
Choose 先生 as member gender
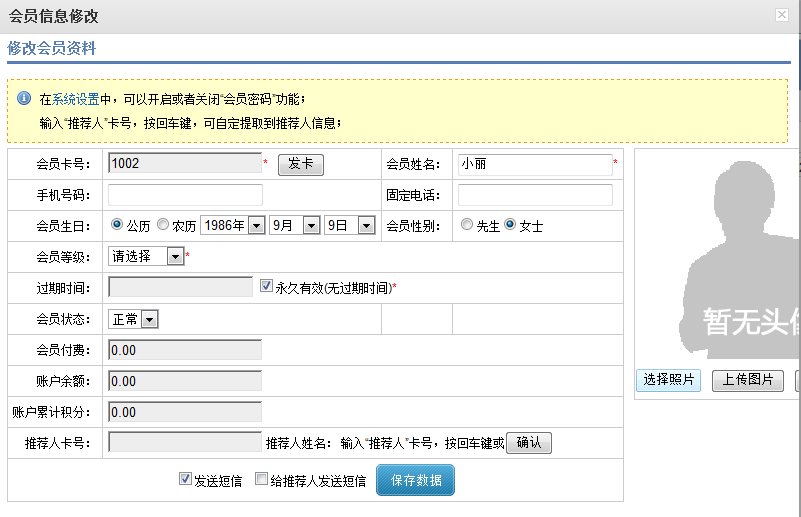click(x=467, y=225)
